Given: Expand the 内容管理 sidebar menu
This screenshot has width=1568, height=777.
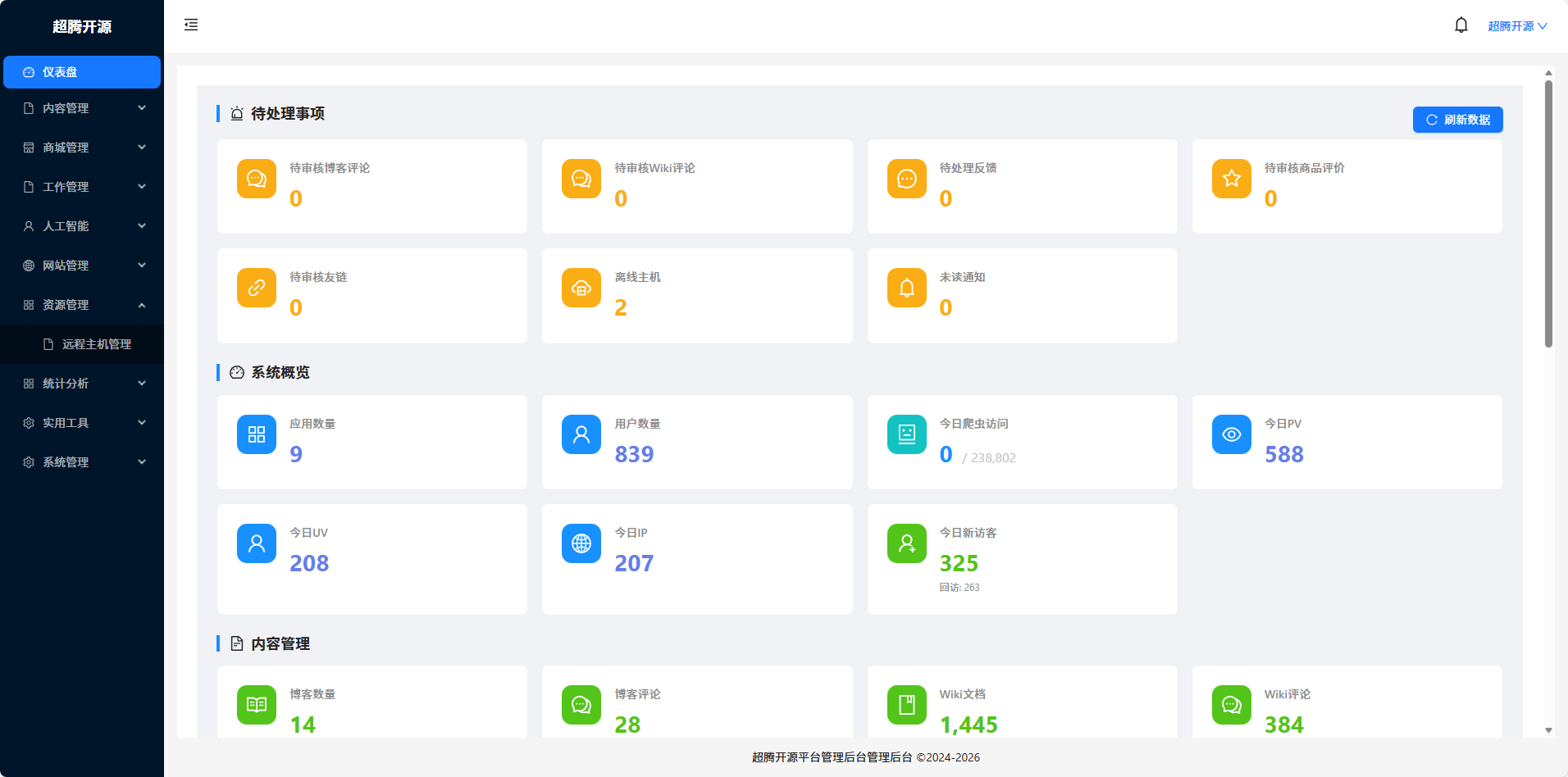Looking at the screenshot, I should tap(82, 108).
